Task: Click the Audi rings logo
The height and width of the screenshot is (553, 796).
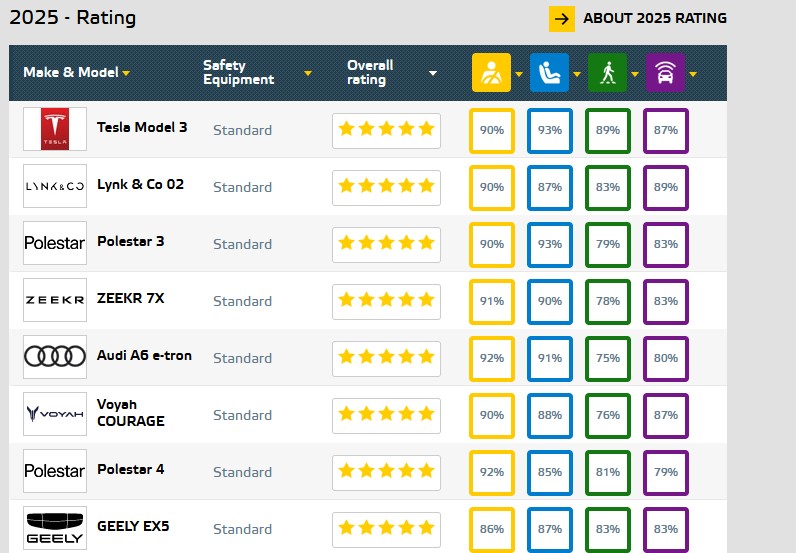Action: [55, 356]
